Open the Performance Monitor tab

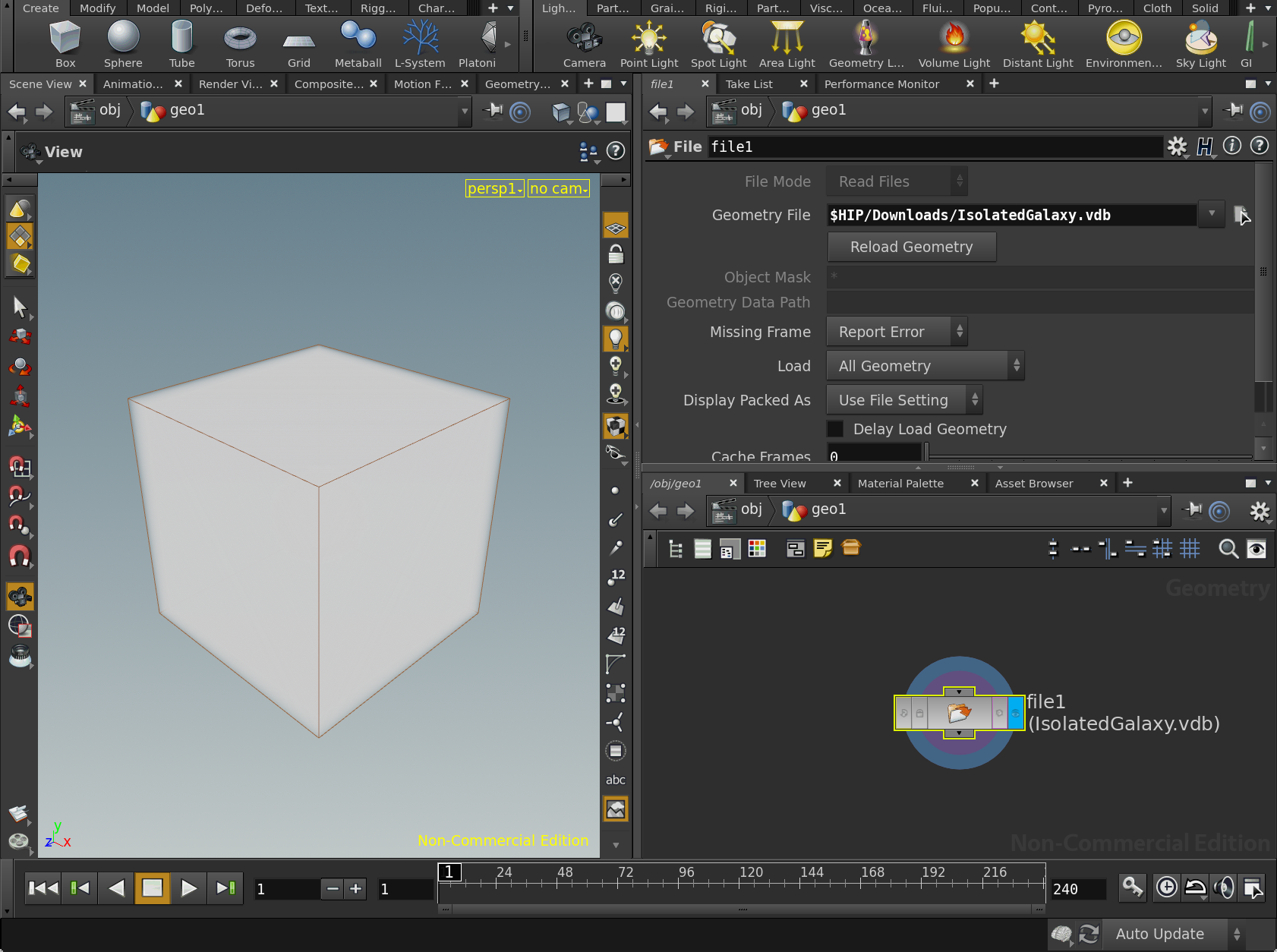pyautogui.click(x=881, y=84)
